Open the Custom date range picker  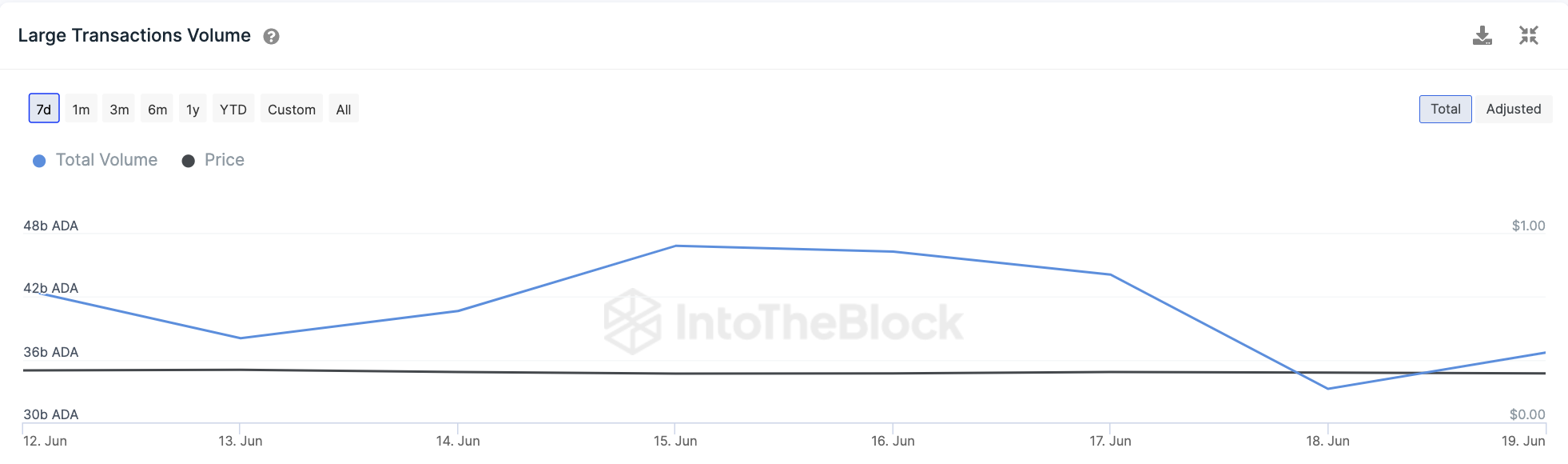click(x=292, y=109)
